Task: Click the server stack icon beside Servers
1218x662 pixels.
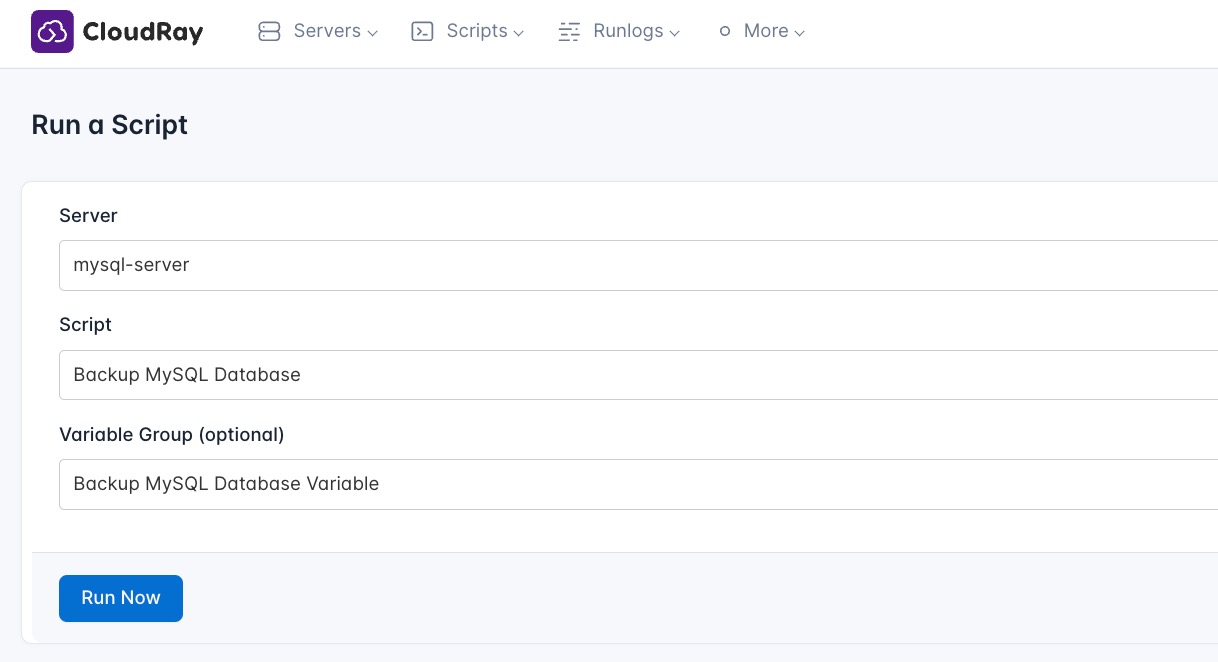Action: click(269, 31)
